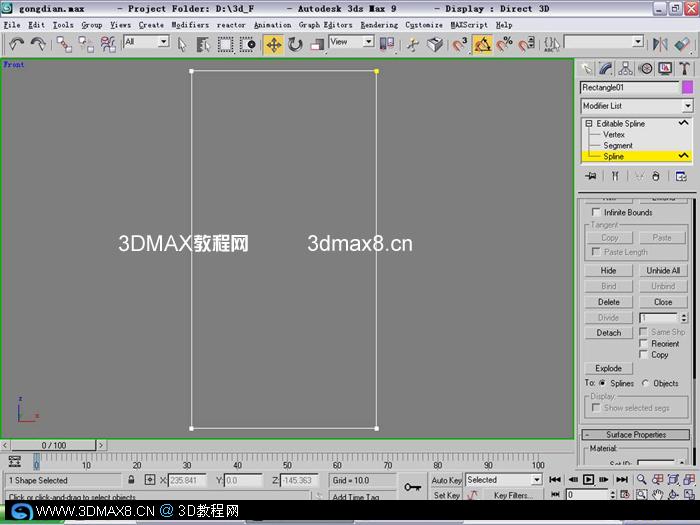The image size is (700, 525).
Task: Open the Utilities hammer panel tab
Action: coord(684,68)
